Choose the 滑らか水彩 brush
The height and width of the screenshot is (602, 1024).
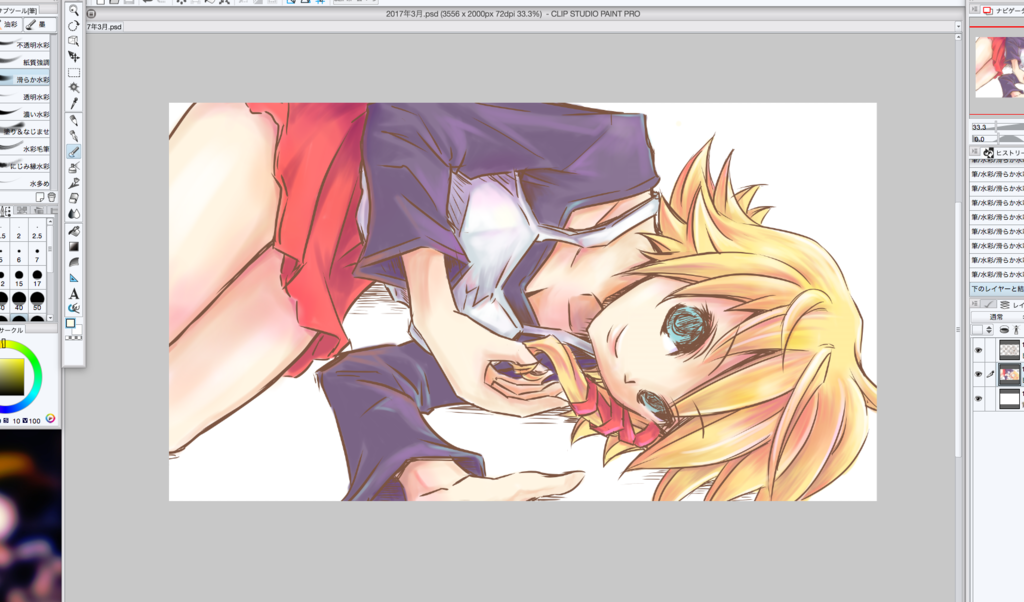coord(25,79)
